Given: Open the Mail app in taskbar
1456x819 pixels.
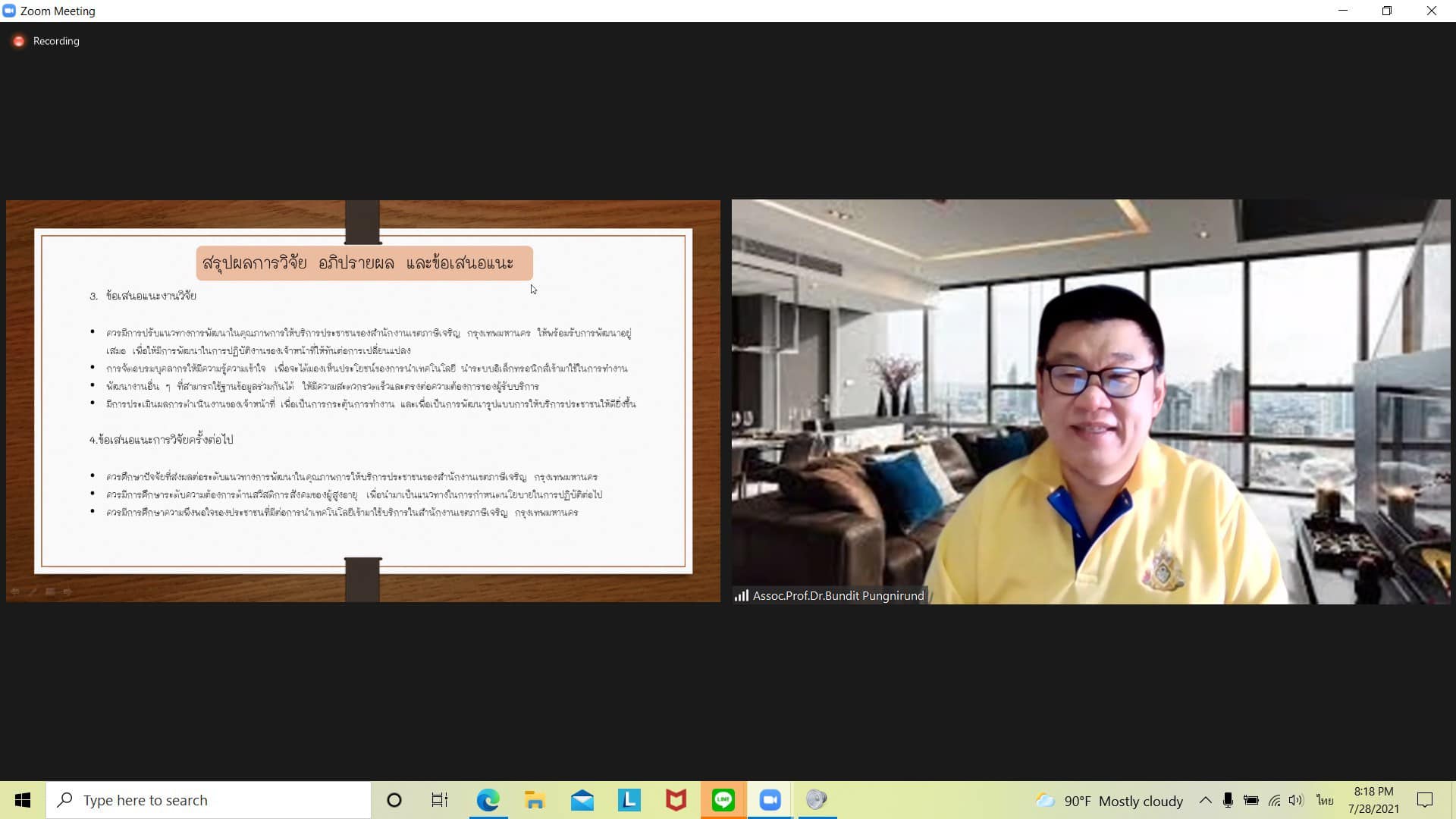Looking at the screenshot, I should [x=582, y=800].
